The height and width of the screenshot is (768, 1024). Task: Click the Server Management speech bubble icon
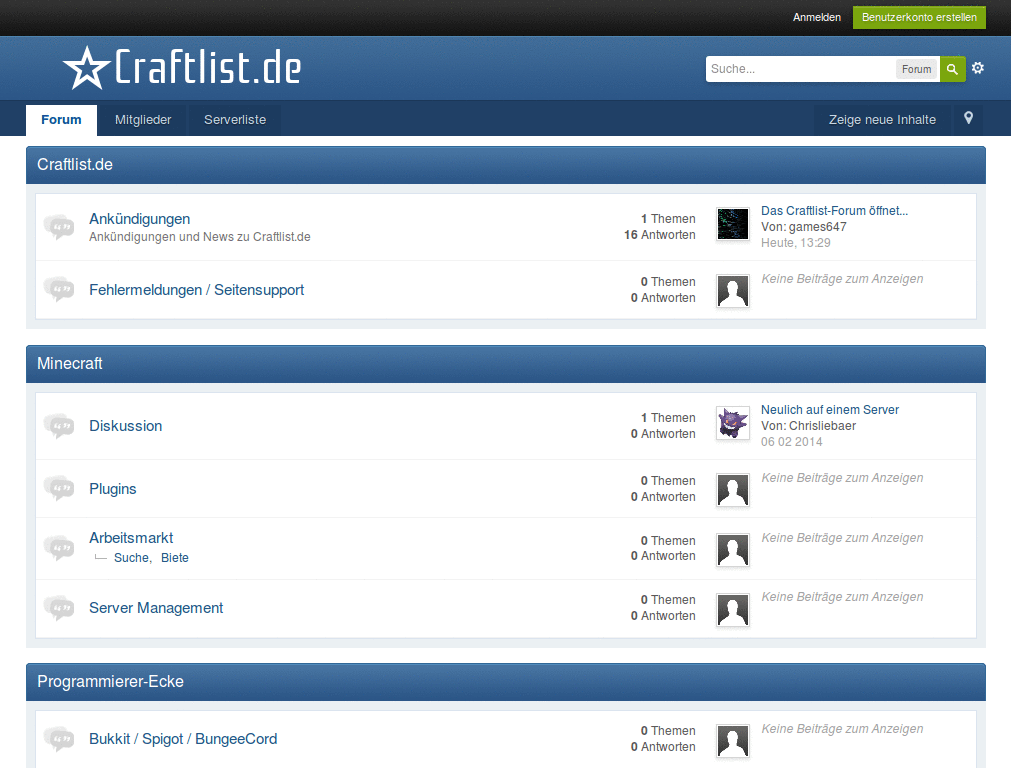[59, 608]
